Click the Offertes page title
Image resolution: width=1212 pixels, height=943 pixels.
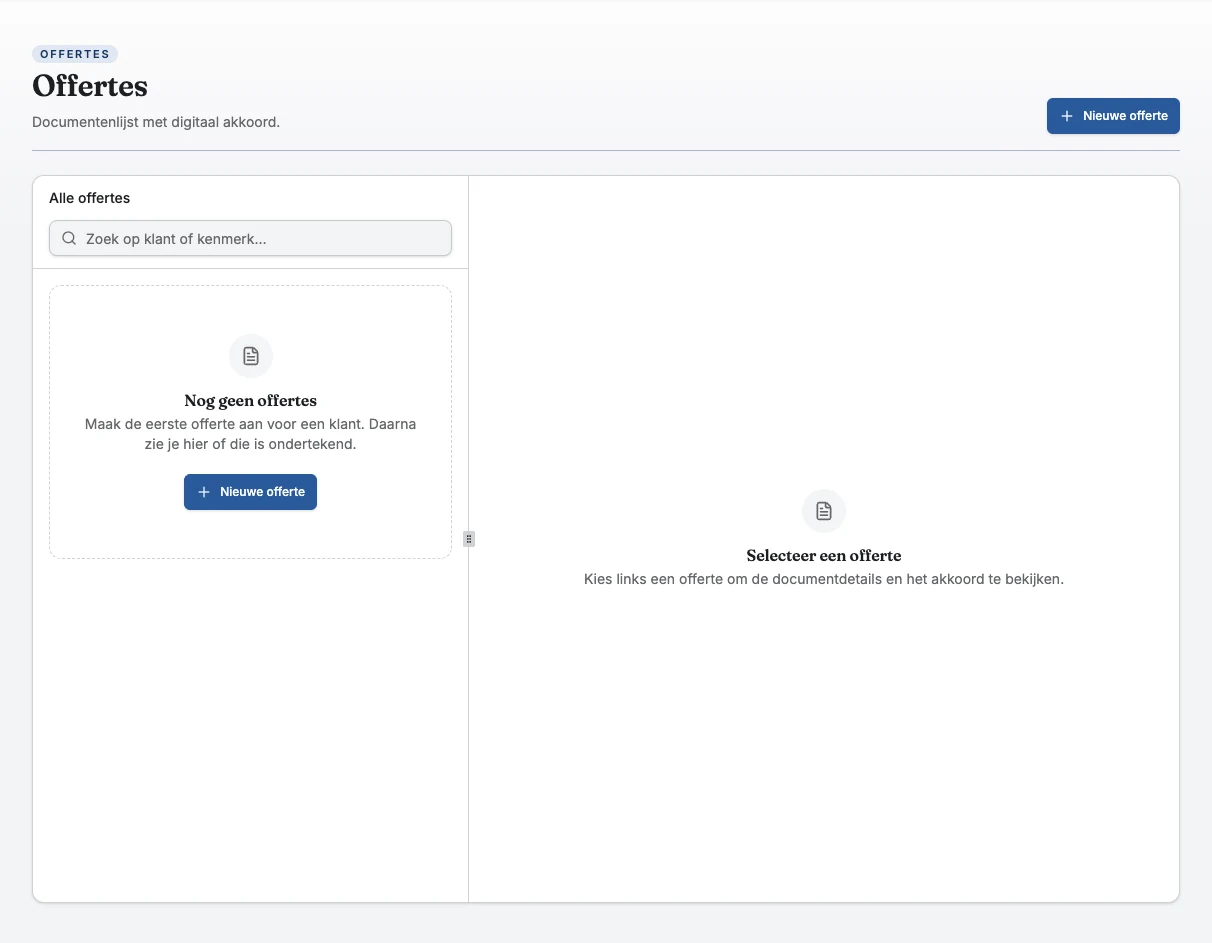[90, 86]
